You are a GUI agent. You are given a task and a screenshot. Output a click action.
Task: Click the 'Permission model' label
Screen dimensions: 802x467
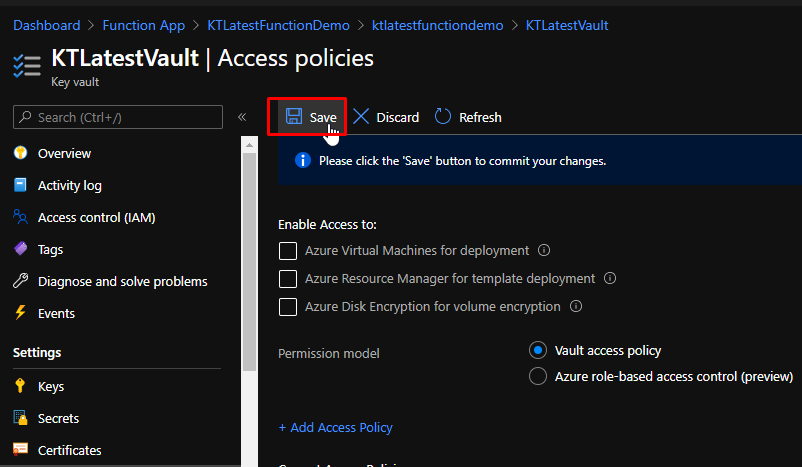[329, 353]
